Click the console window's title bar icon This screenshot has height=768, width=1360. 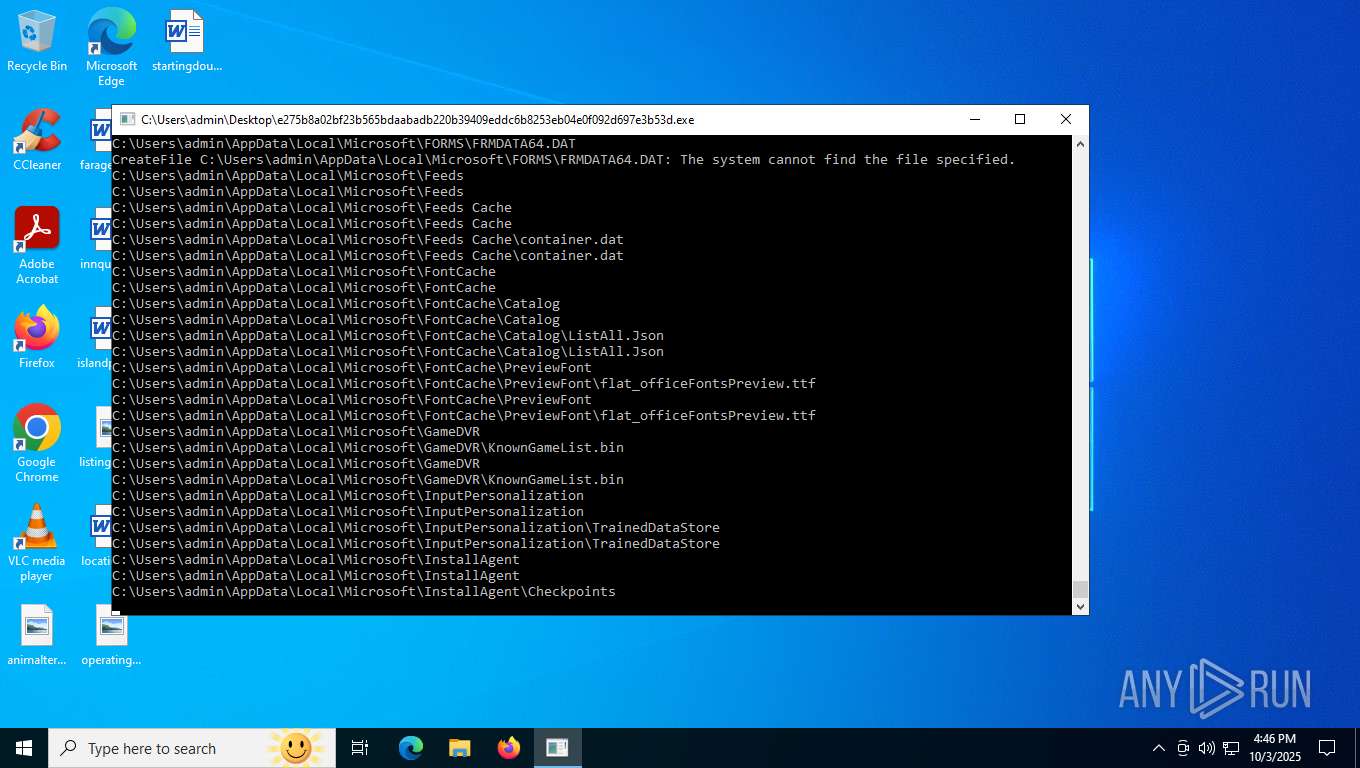(127, 119)
